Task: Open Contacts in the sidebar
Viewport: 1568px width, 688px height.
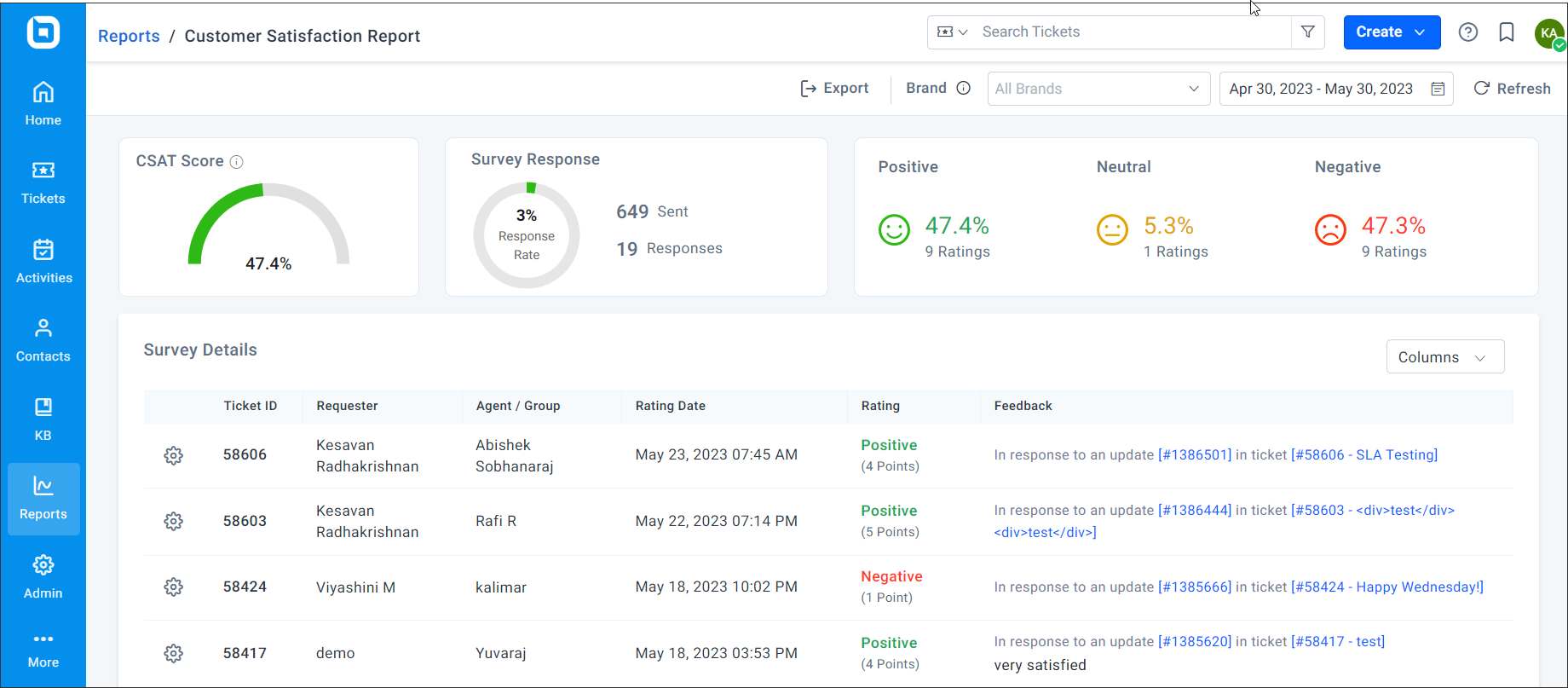Action: (x=43, y=340)
